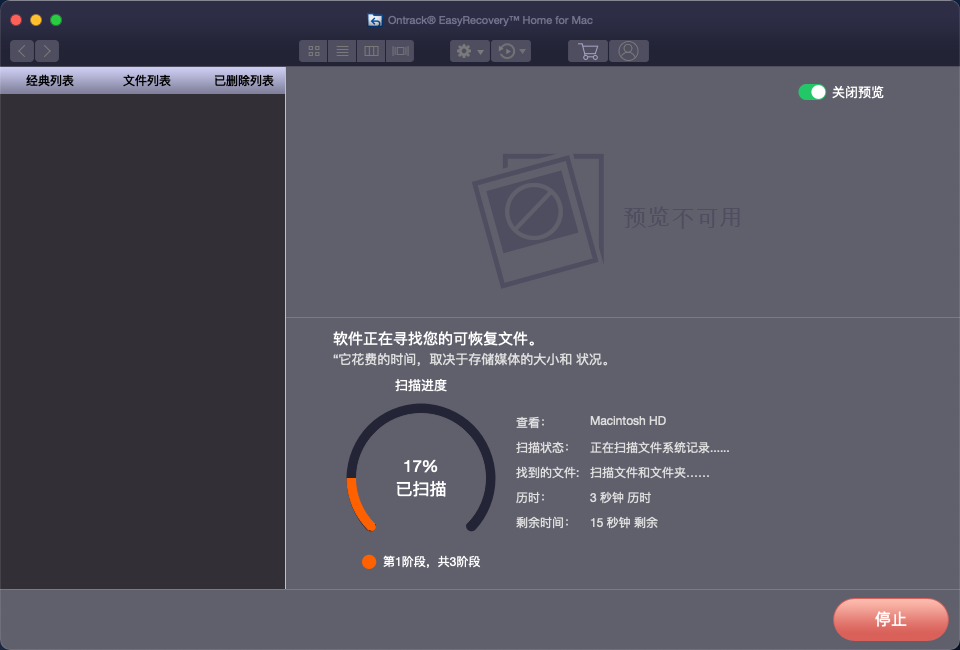Switch to cover flow view
Image resolution: width=960 pixels, height=650 pixels.
[400, 51]
